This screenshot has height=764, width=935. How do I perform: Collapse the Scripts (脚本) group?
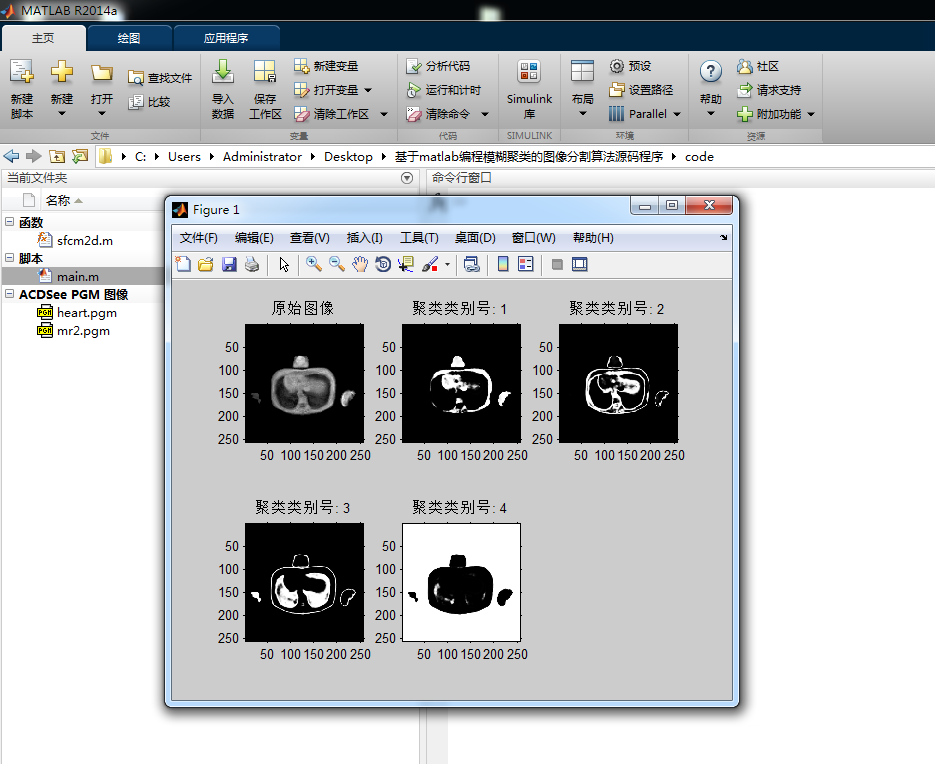coord(10,258)
